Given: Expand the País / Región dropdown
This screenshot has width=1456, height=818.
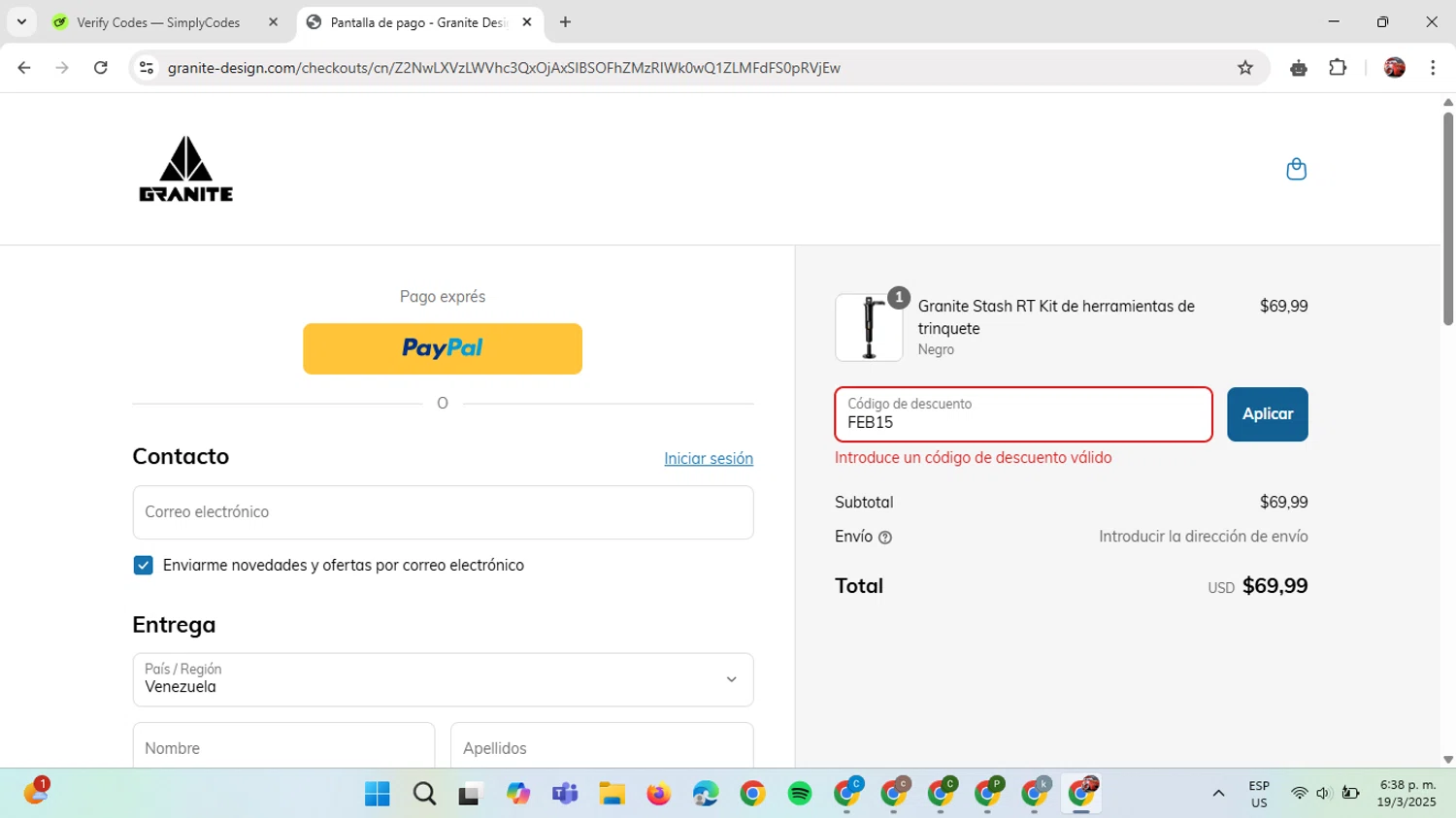Looking at the screenshot, I should pyautogui.click(x=443, y=679).
